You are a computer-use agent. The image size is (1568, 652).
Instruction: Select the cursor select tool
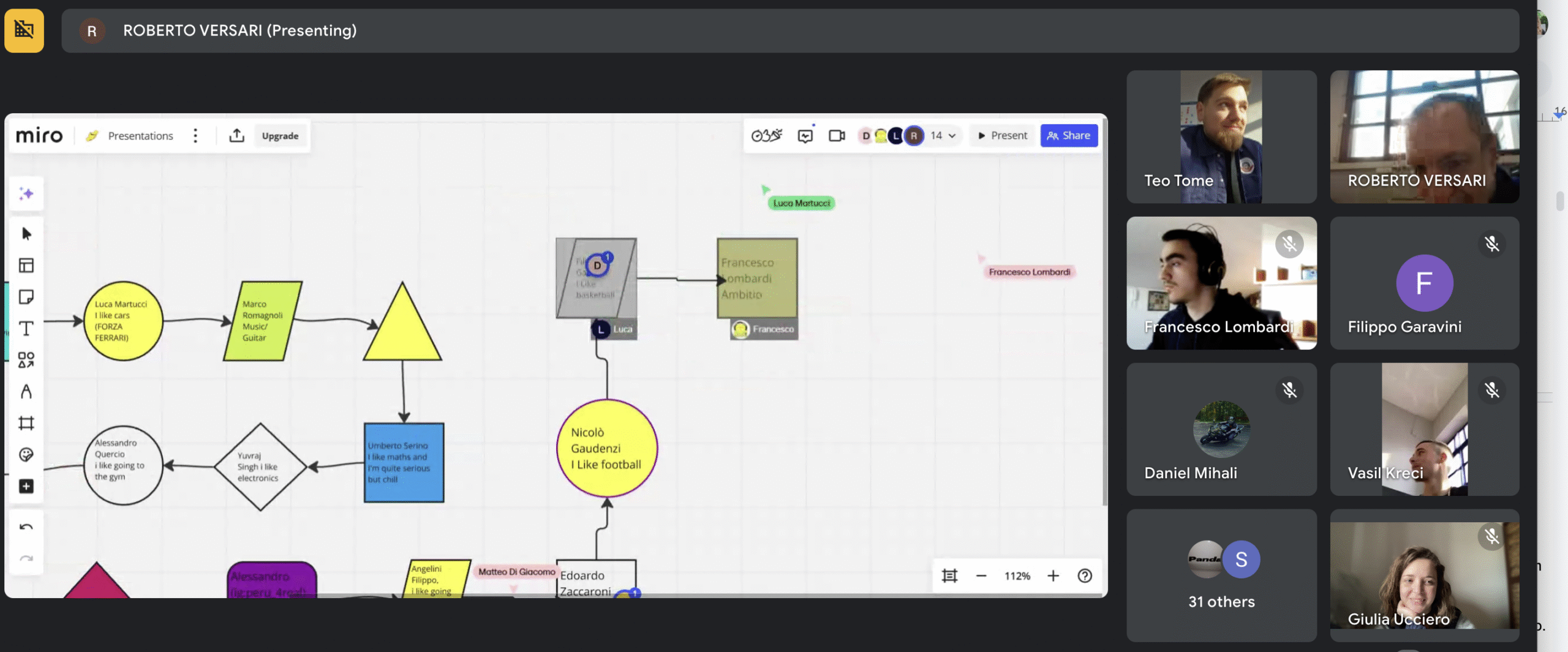click(x=26, y=234)
